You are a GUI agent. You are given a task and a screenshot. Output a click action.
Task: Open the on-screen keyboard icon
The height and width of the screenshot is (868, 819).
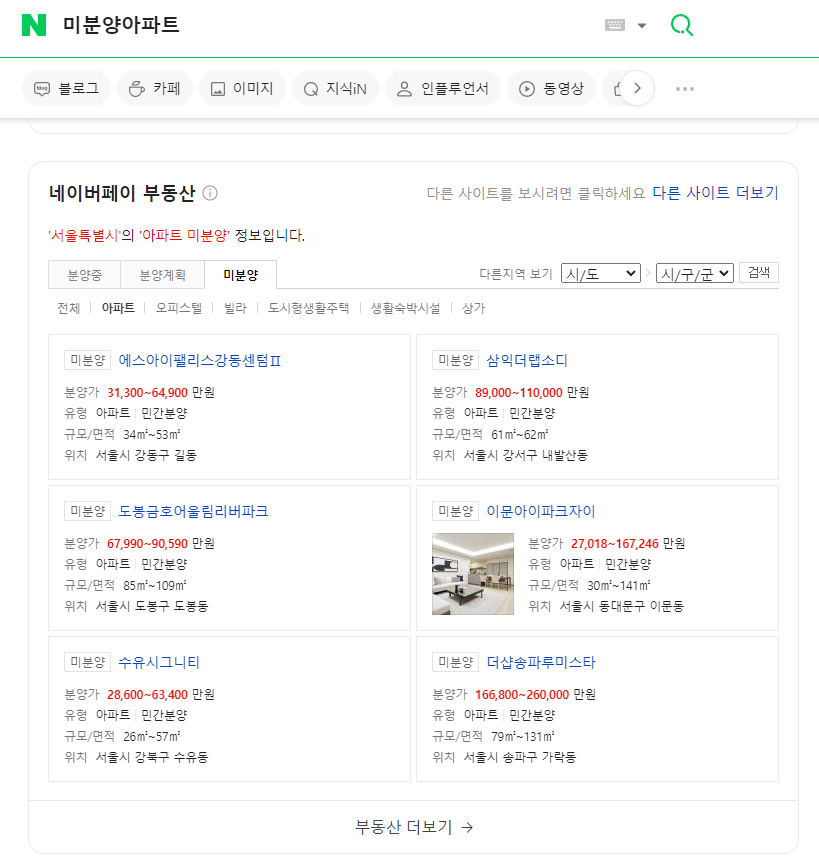pyautogui.click(x=615, y=25)
